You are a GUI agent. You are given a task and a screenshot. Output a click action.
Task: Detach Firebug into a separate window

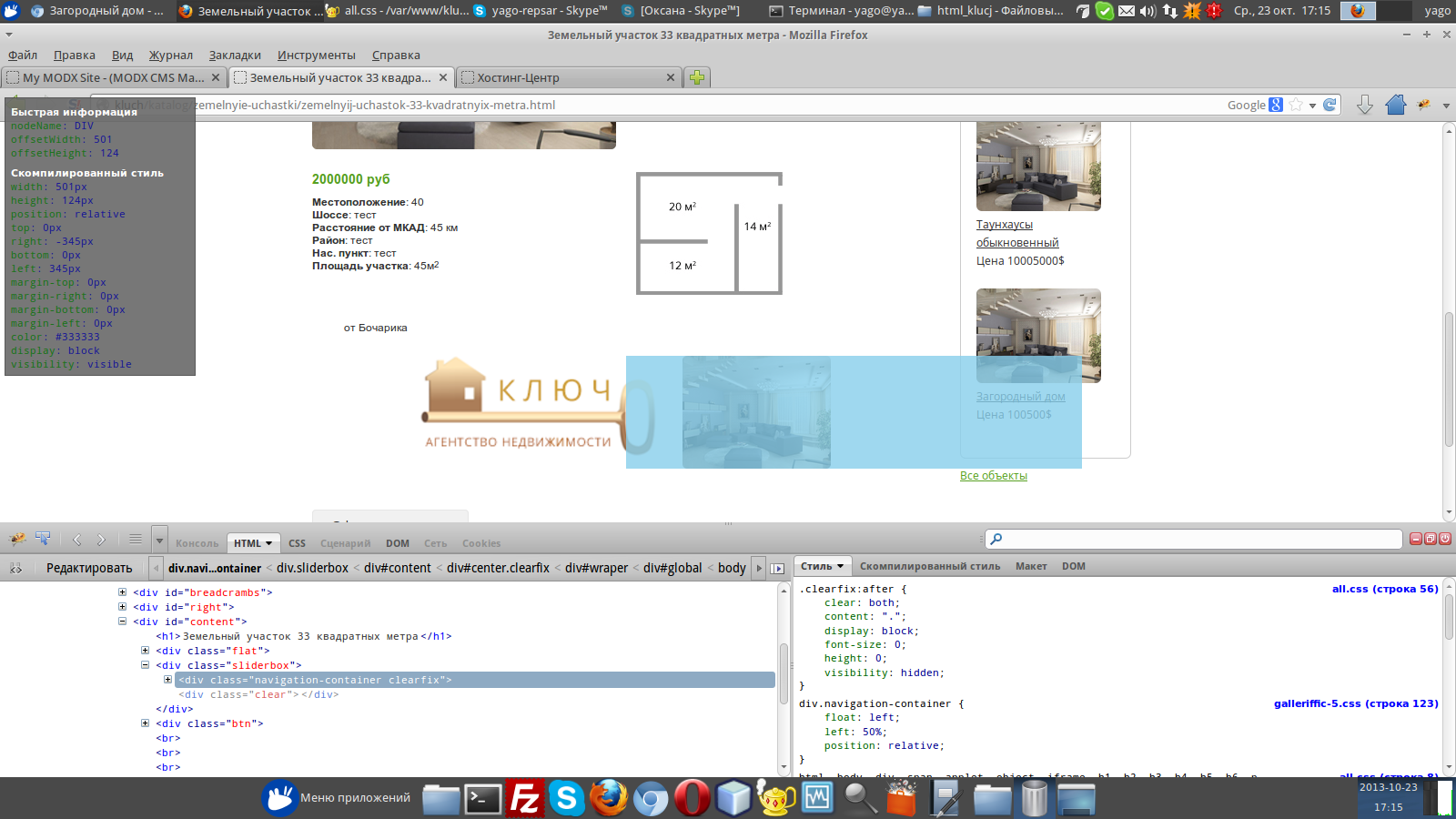[x=1430, y=539]
